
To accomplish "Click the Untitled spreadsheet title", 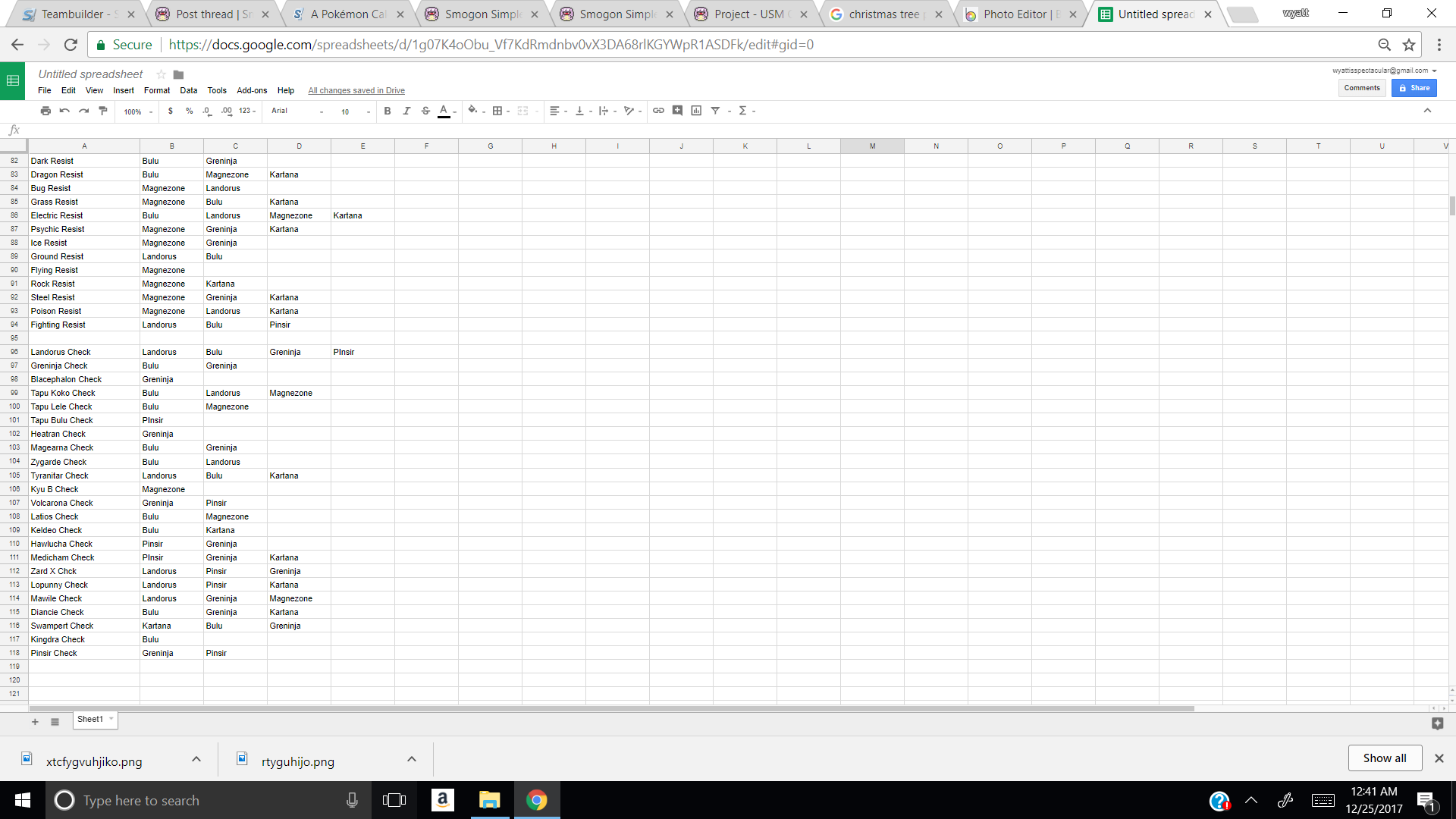I will pyautogui.click(x=90, y=74).
